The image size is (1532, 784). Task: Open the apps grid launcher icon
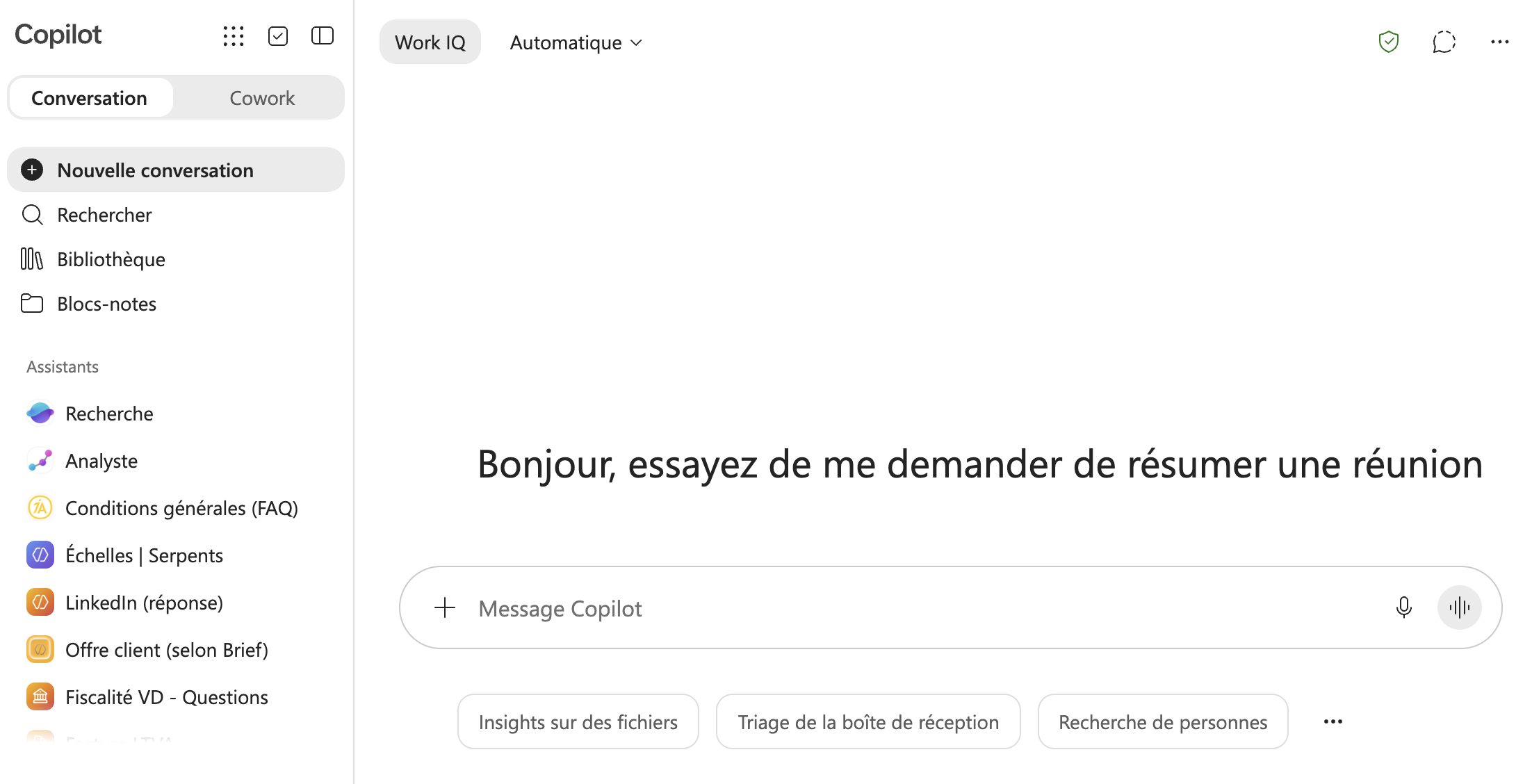(234, 36)
